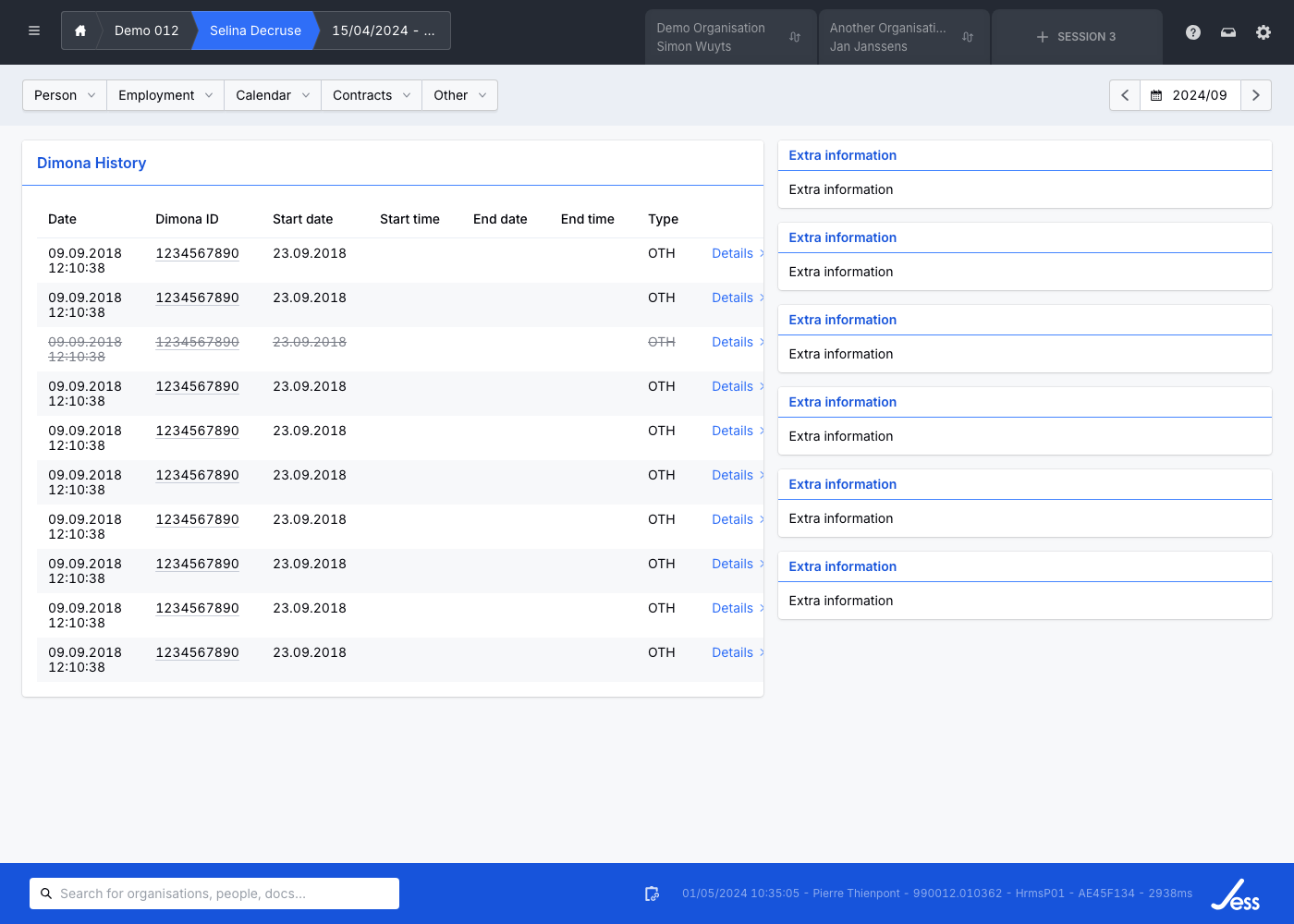Go to next month arrow

tap(1255, 95)
